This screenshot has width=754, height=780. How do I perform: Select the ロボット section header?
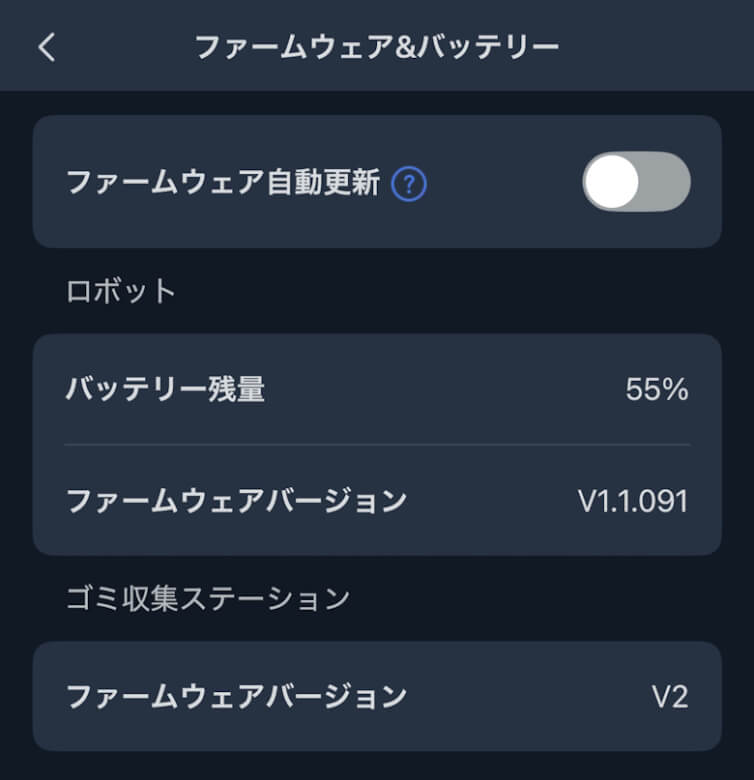tap(121, 291)
